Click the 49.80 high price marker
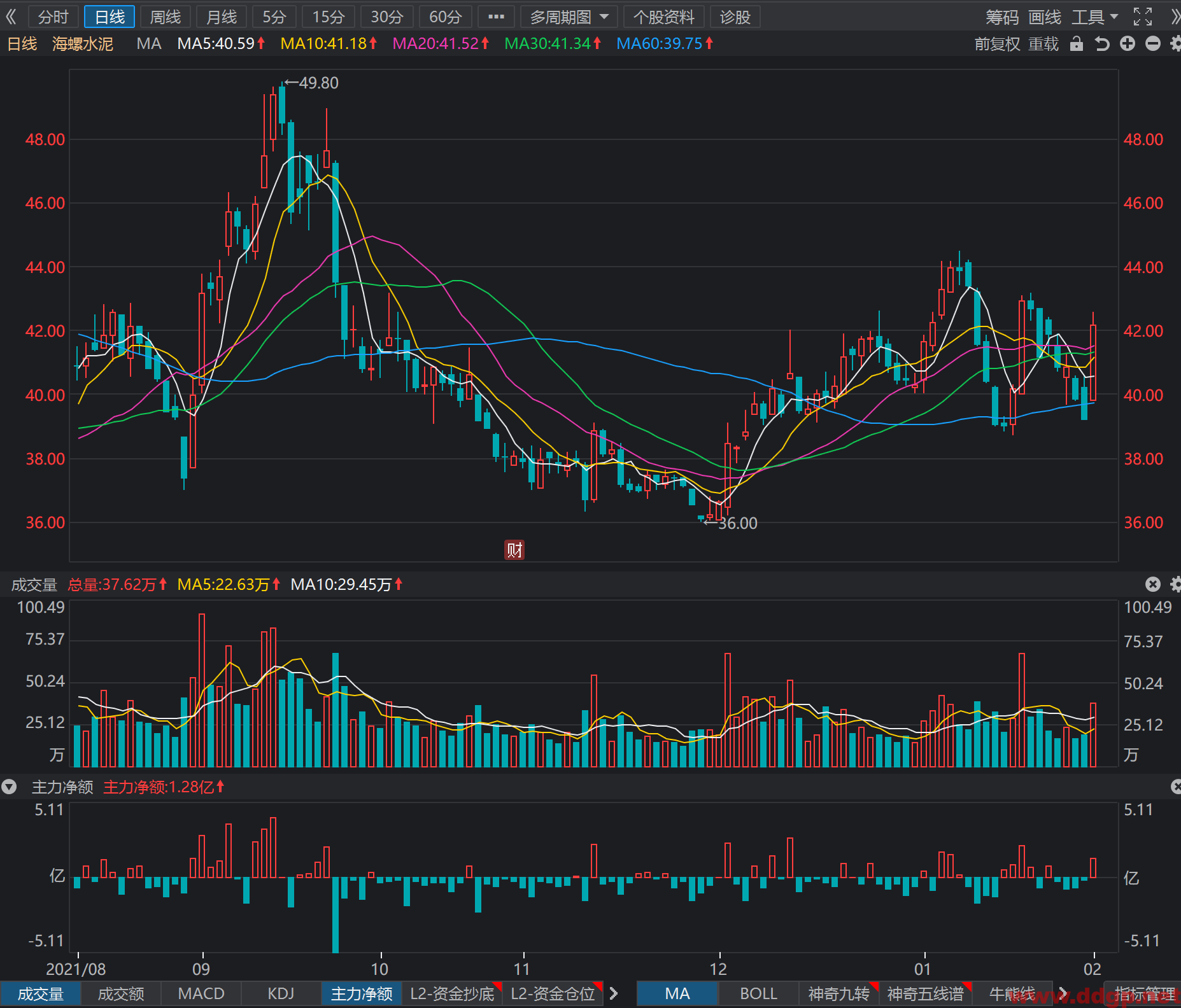 point(312,83)
